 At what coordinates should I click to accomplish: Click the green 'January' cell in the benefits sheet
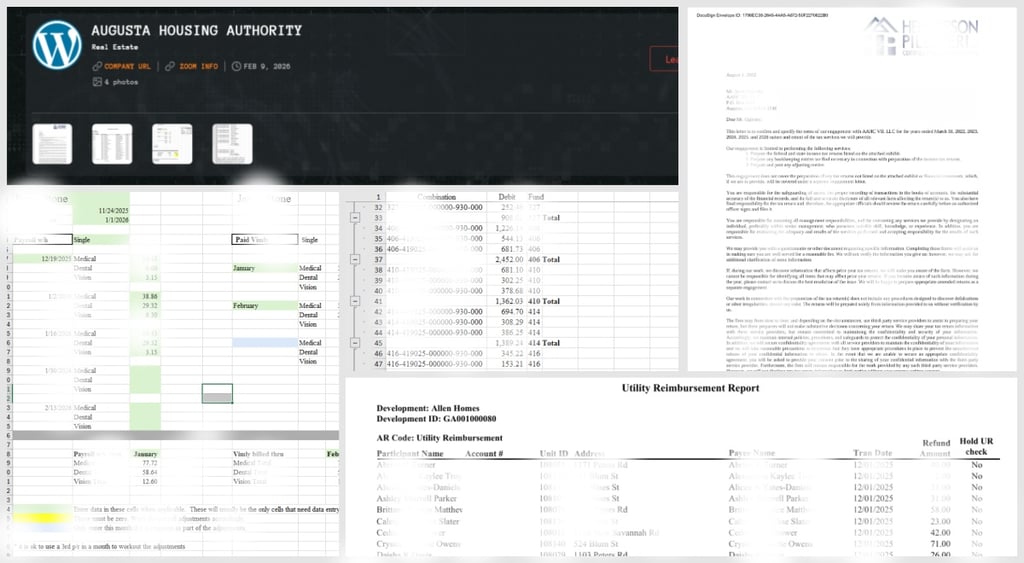(265, 268)
